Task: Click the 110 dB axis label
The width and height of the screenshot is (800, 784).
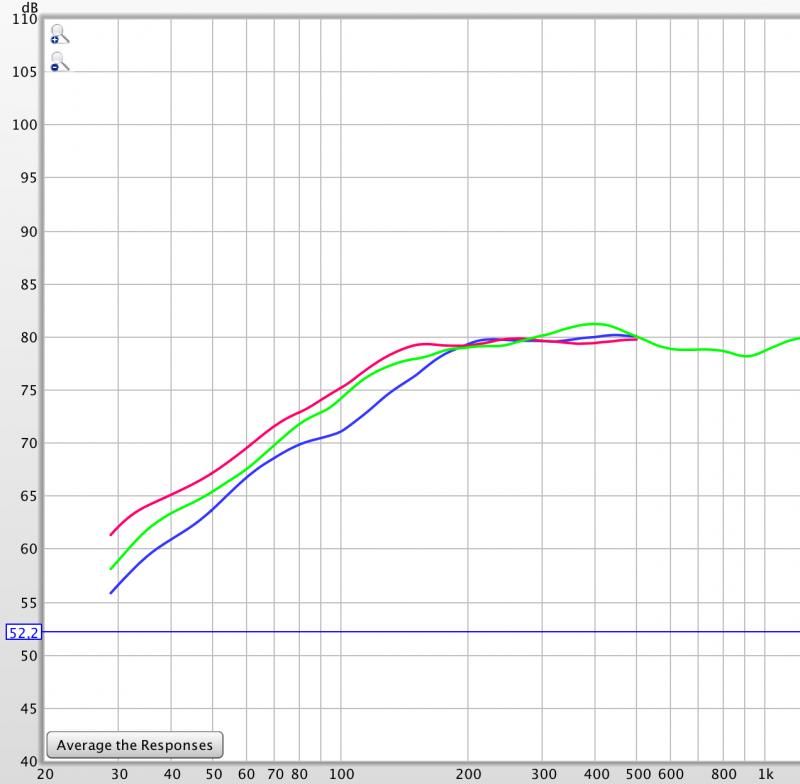Action: pos(25,19)
